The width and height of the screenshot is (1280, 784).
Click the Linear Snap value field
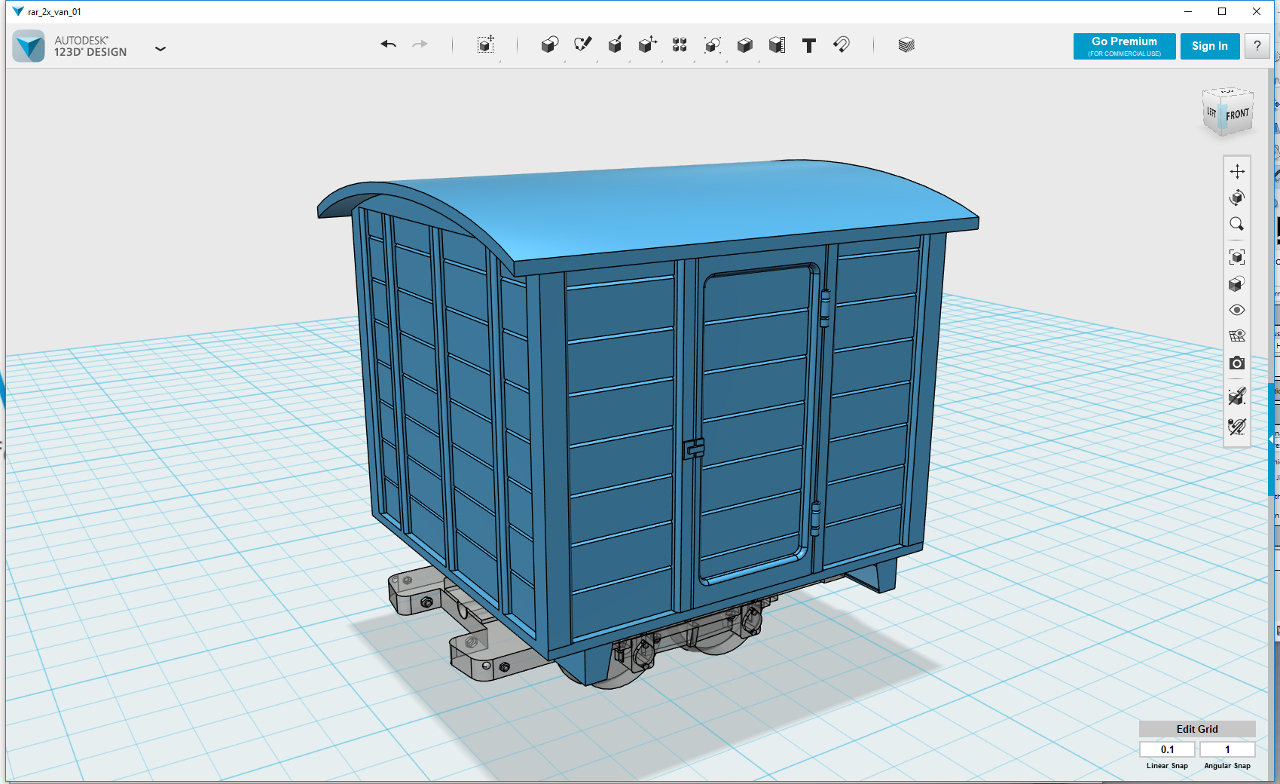1167,750
